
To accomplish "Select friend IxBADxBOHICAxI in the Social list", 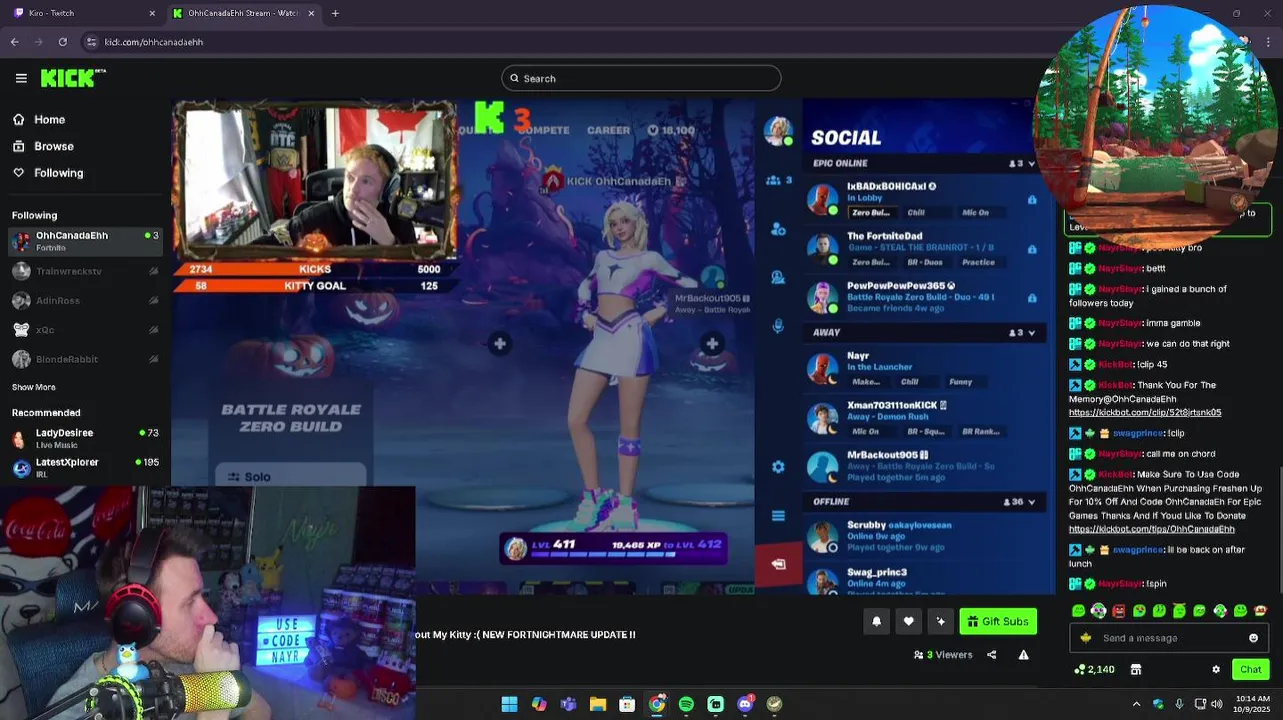I will pyautogui.click(x=925, y=199).
